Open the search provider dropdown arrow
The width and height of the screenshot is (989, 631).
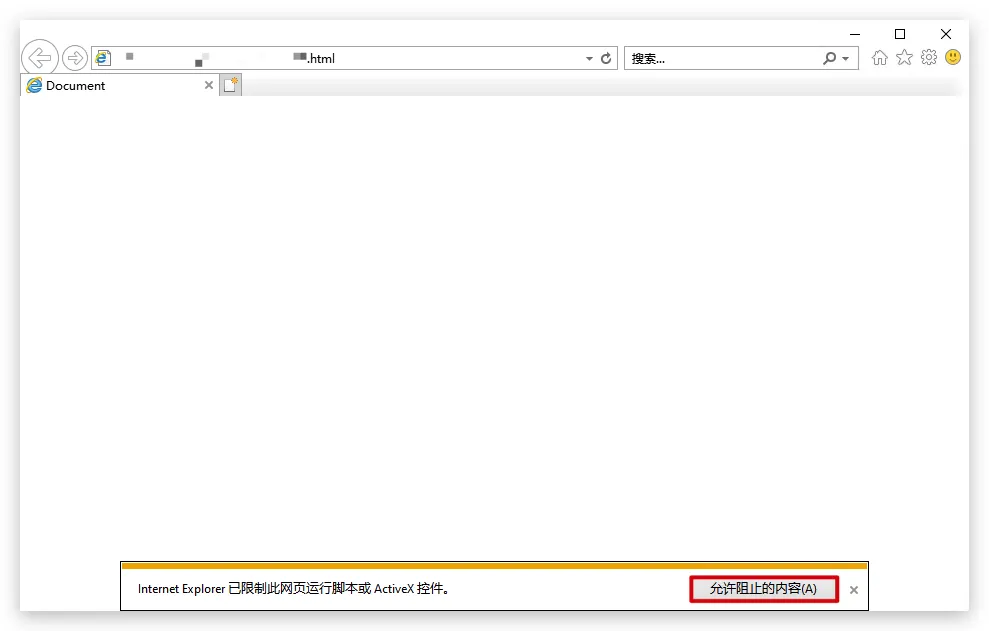point(846,59)
